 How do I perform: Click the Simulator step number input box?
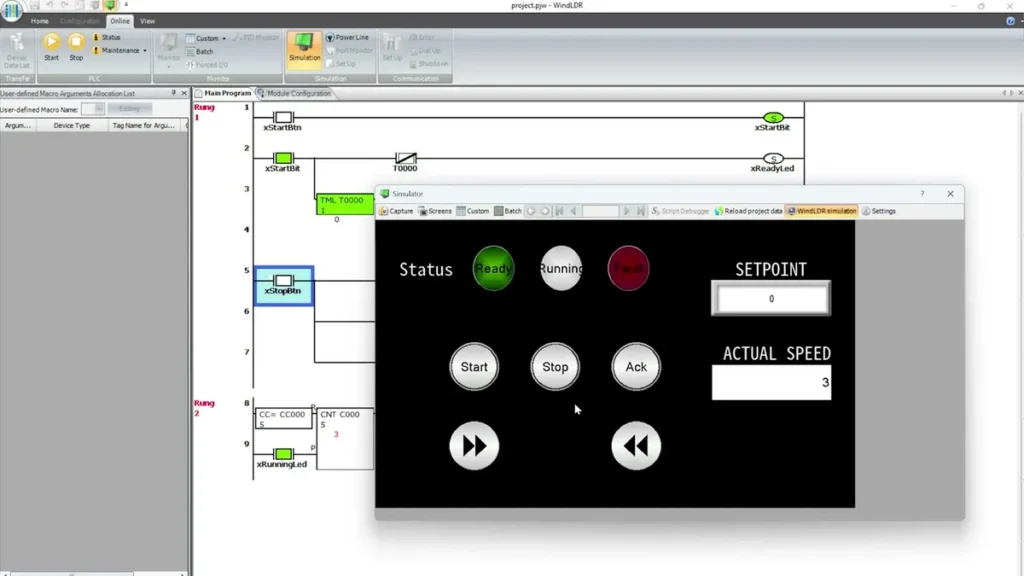(600, 211)
